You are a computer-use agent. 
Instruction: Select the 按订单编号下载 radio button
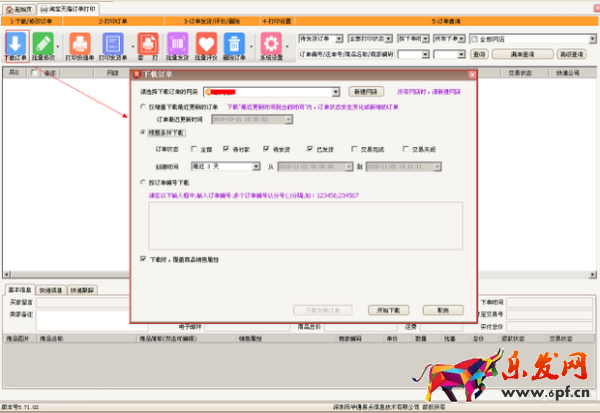click(144, 183)
